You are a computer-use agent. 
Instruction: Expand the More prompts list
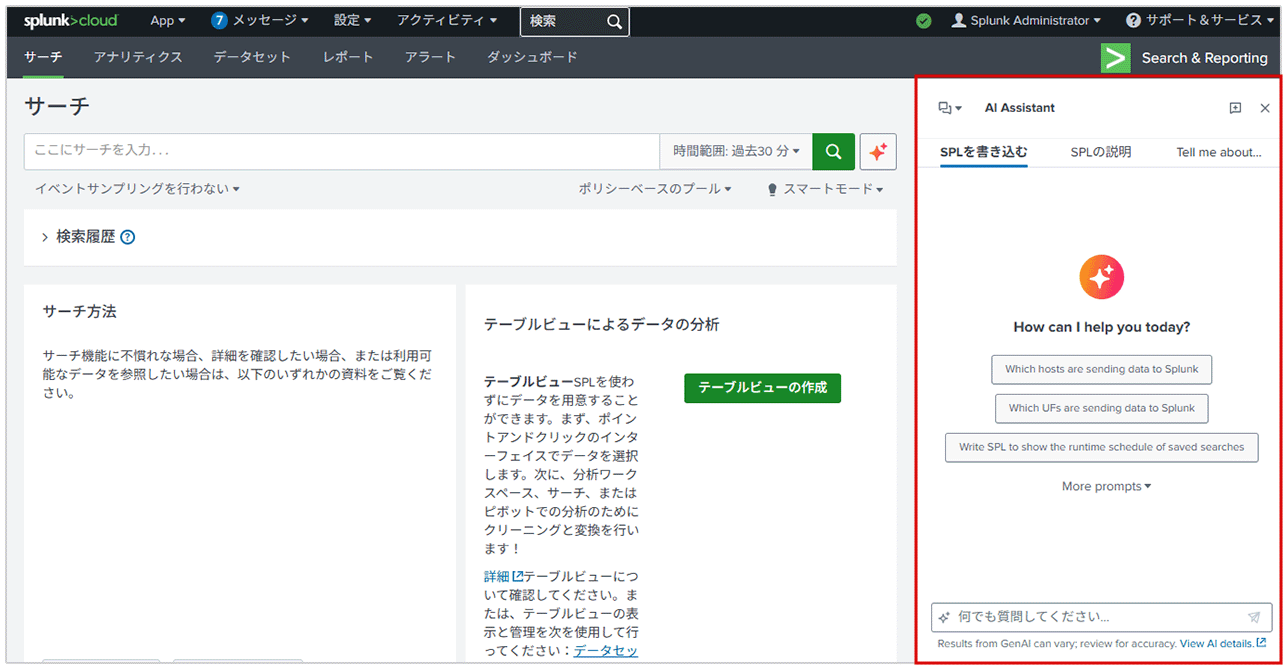coord(1106,487)
